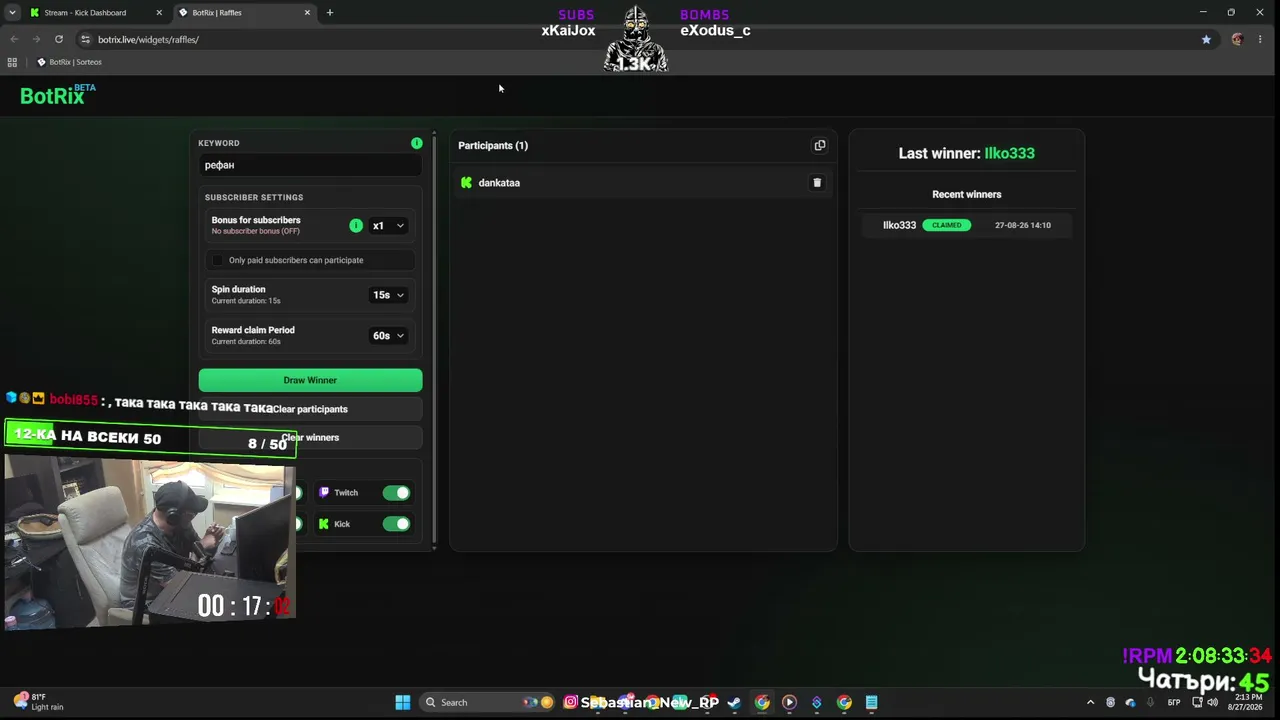This screenshot has width=1280, height=720.
Task: Go forward in browser history
Action: (x=36, y=39)
